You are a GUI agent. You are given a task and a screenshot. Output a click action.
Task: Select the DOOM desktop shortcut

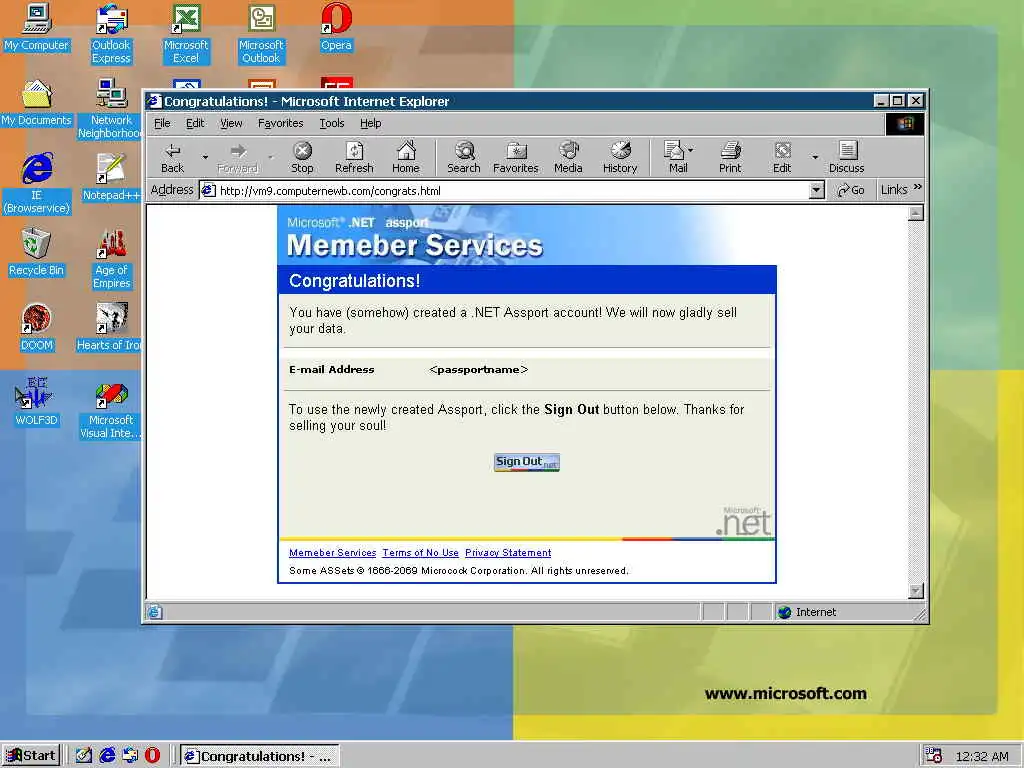[x=37, y=328]
